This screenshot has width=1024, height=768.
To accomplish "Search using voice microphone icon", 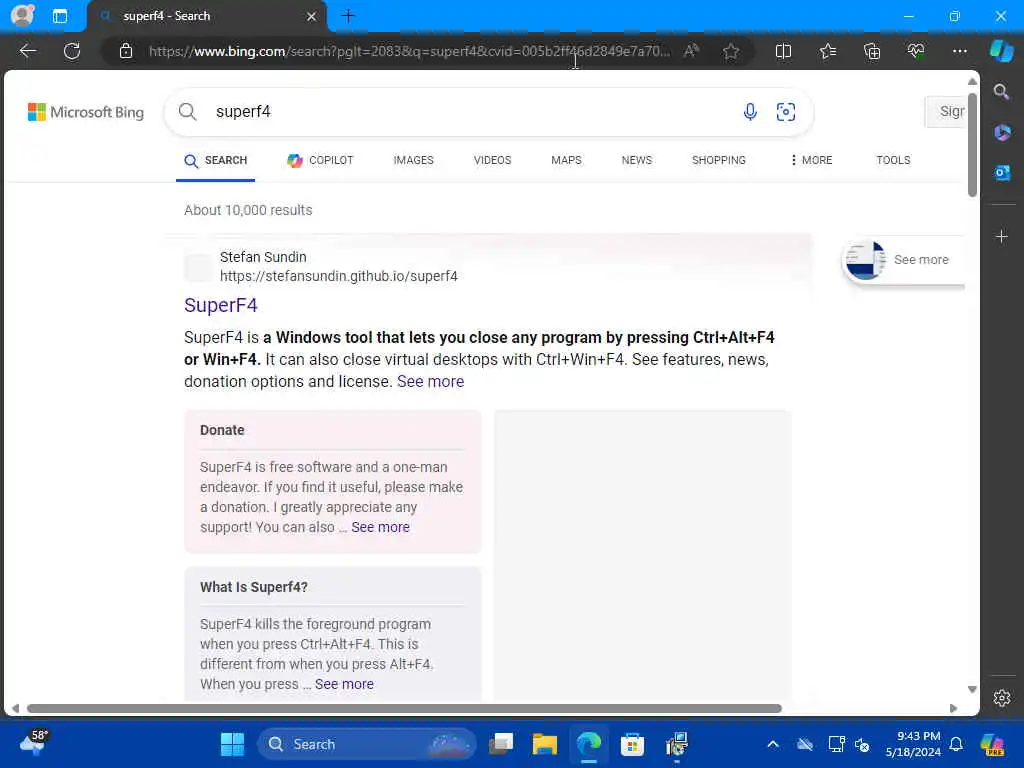I will coord(750,112).
